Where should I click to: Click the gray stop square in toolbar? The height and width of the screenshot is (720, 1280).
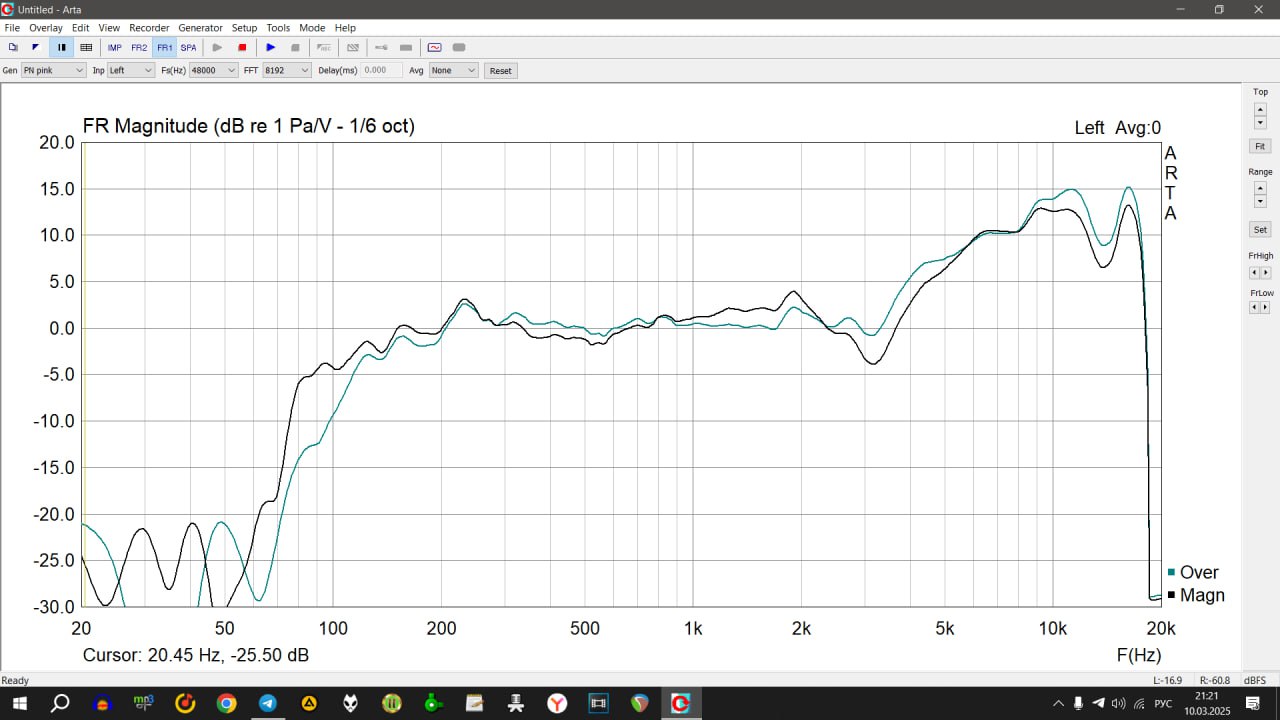295,47
